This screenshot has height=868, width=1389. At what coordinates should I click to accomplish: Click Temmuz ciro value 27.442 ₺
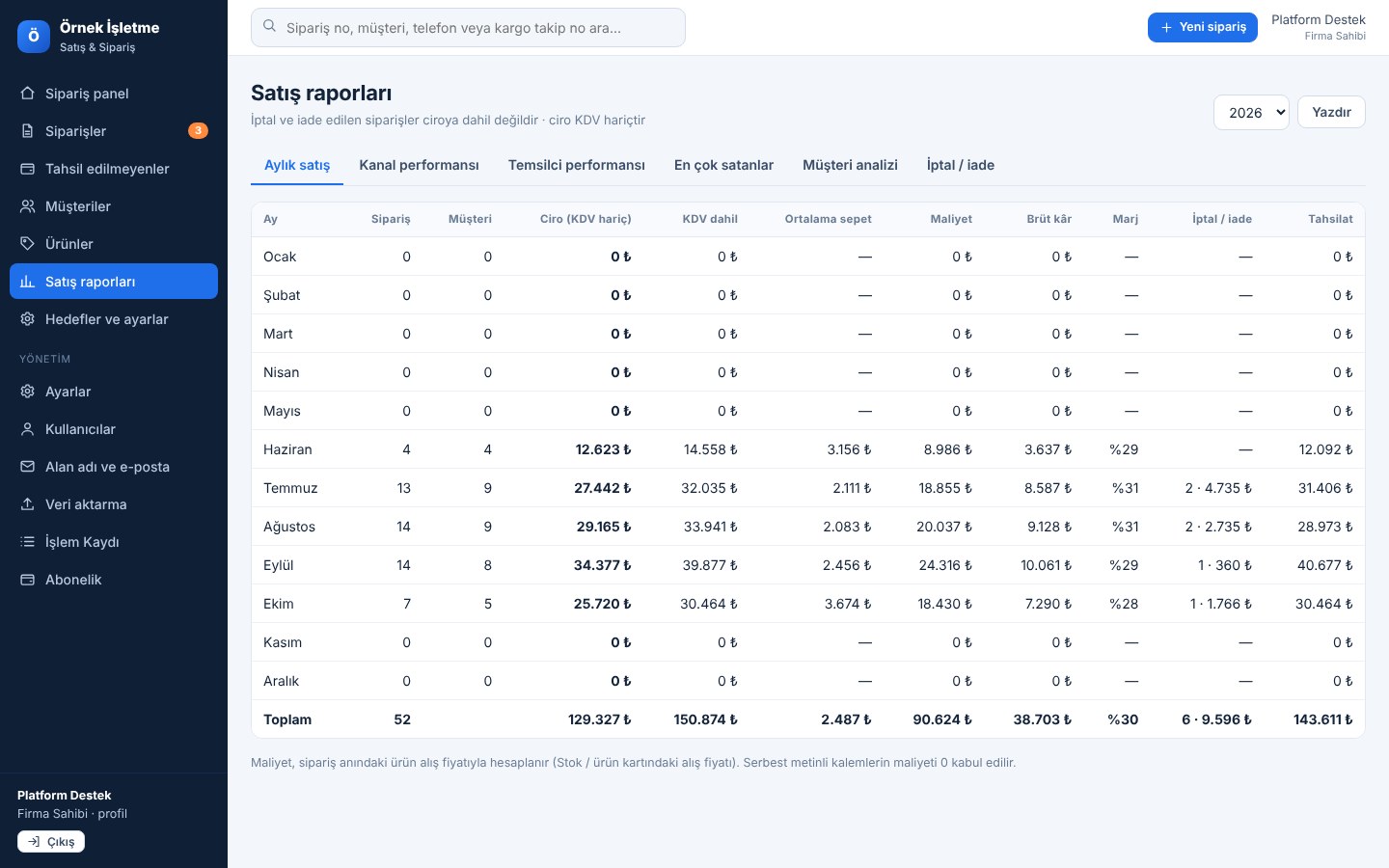coord(602,488)
